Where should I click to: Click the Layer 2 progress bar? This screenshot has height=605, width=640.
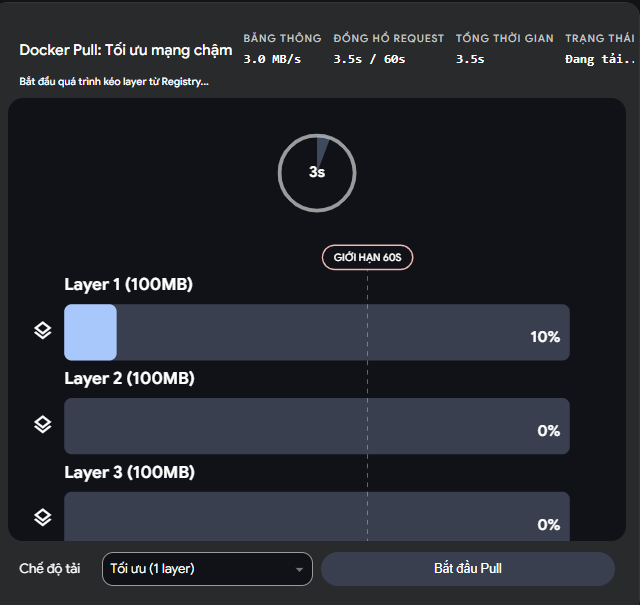pyautogui.click(x=317, y=426)
